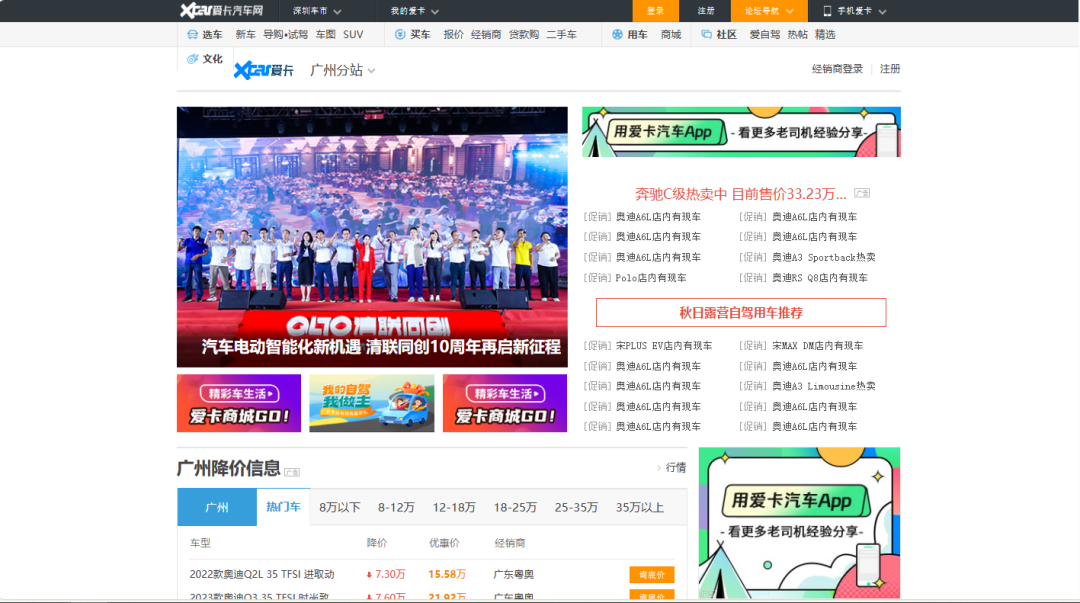Viewport: 1080px width, 603px height.
Task: Click the 秋日露营自驾用车推荐 boxed link
Action: (740, 313)
